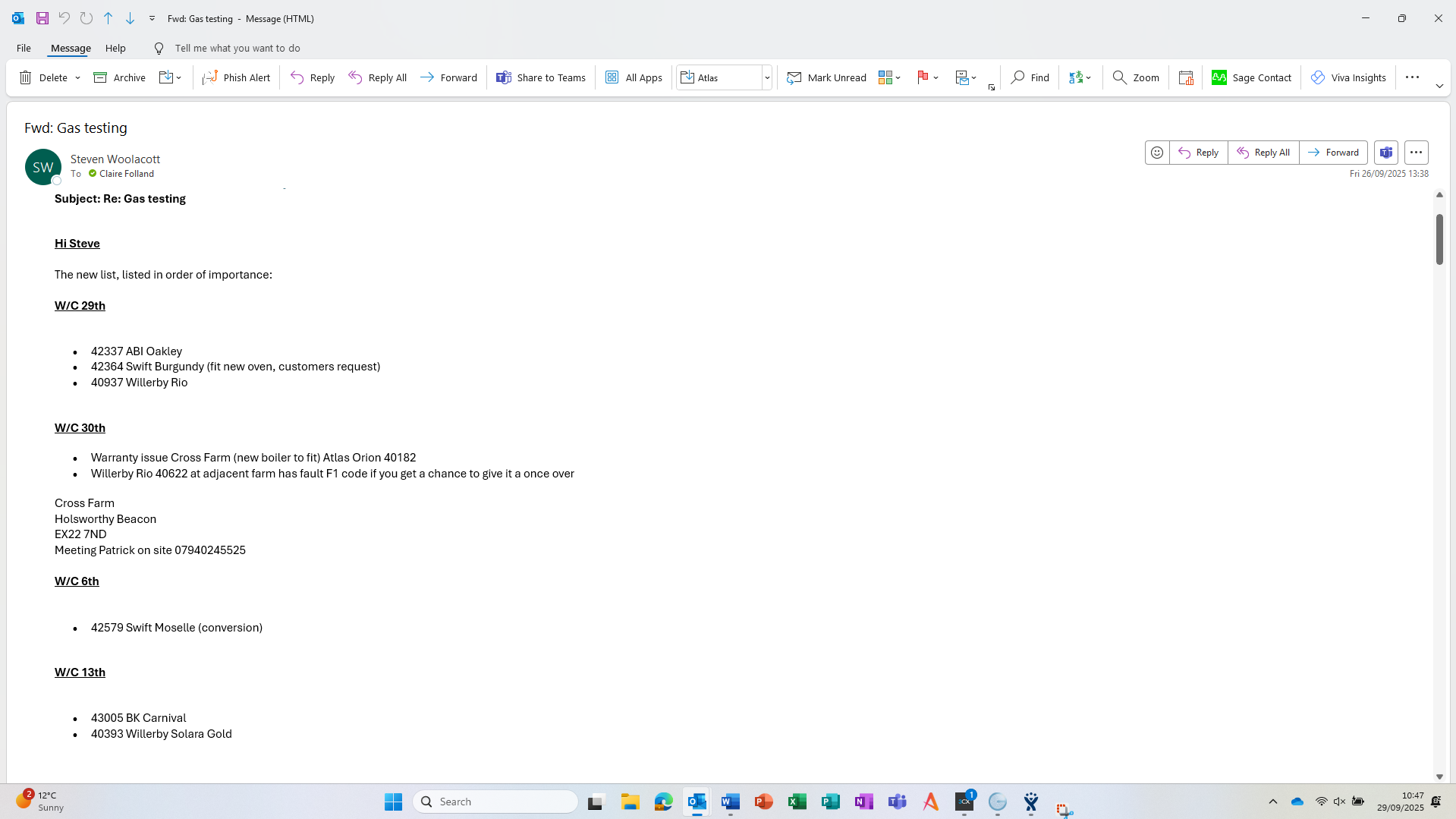The height and width of the screenshot is (819, 1456).
Task: Open PowerPoint from the taskbar
Action: (764, 802)
